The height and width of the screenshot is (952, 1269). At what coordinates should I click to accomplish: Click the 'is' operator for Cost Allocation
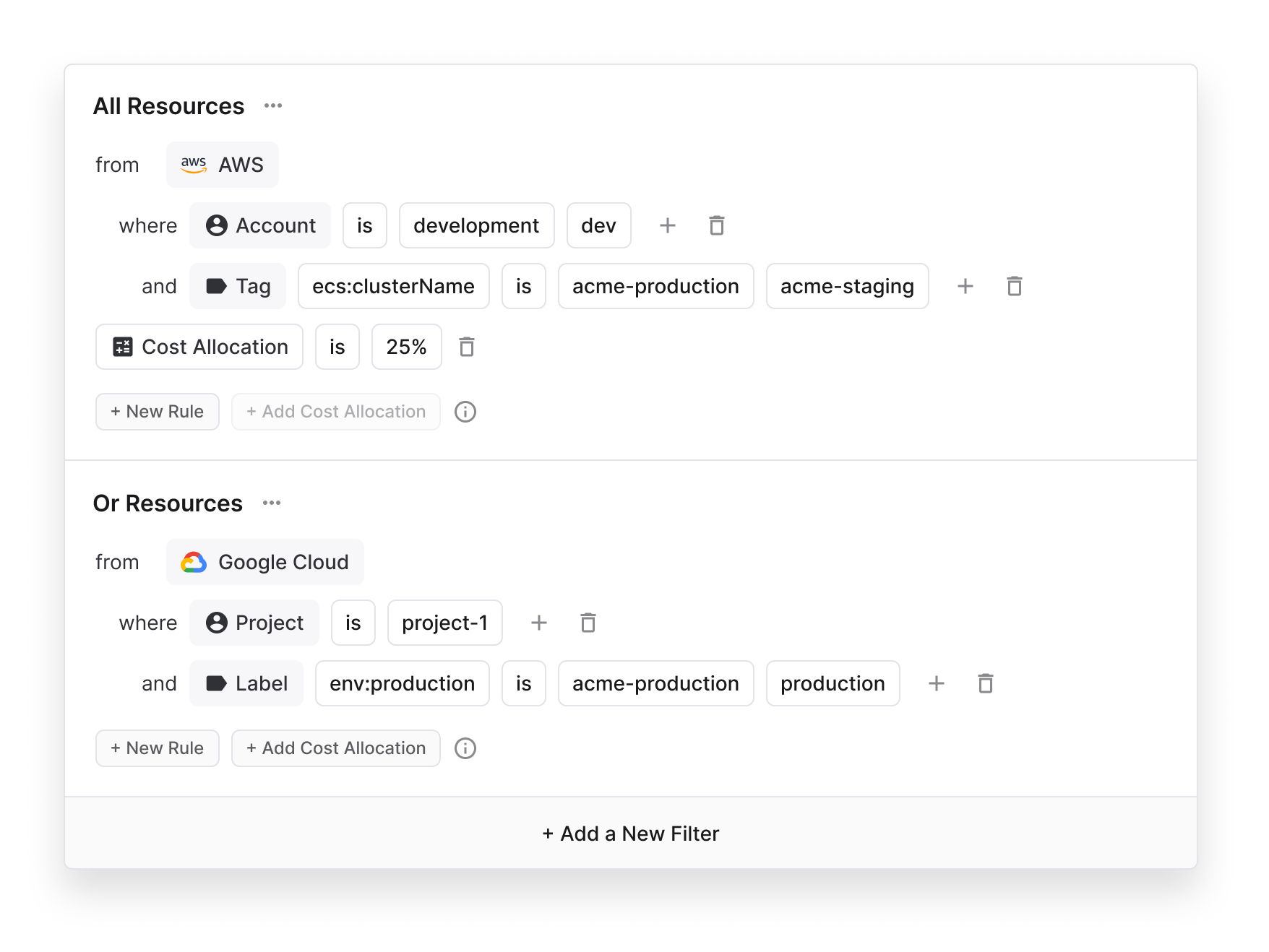tap(337, 347)
